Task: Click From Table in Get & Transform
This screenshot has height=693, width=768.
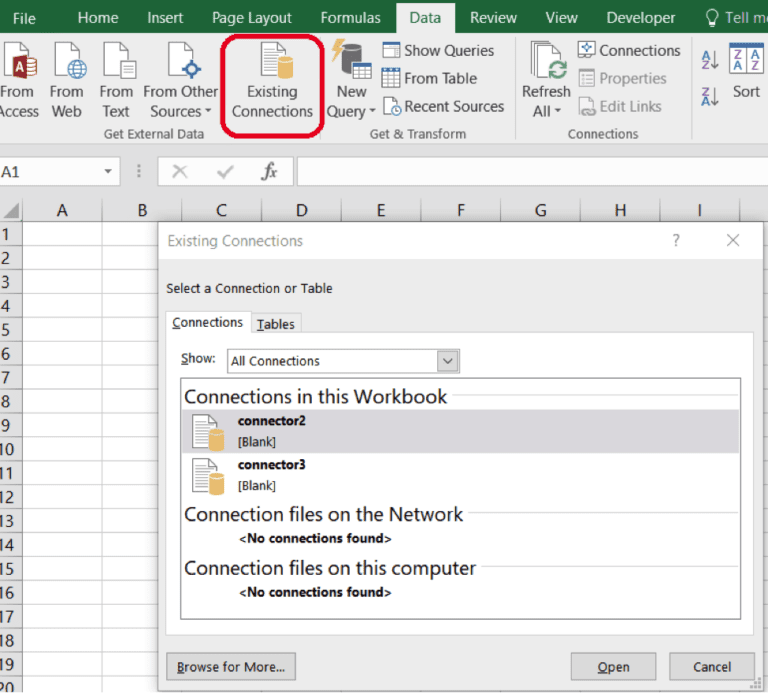Action: click(x=429, y=78)
